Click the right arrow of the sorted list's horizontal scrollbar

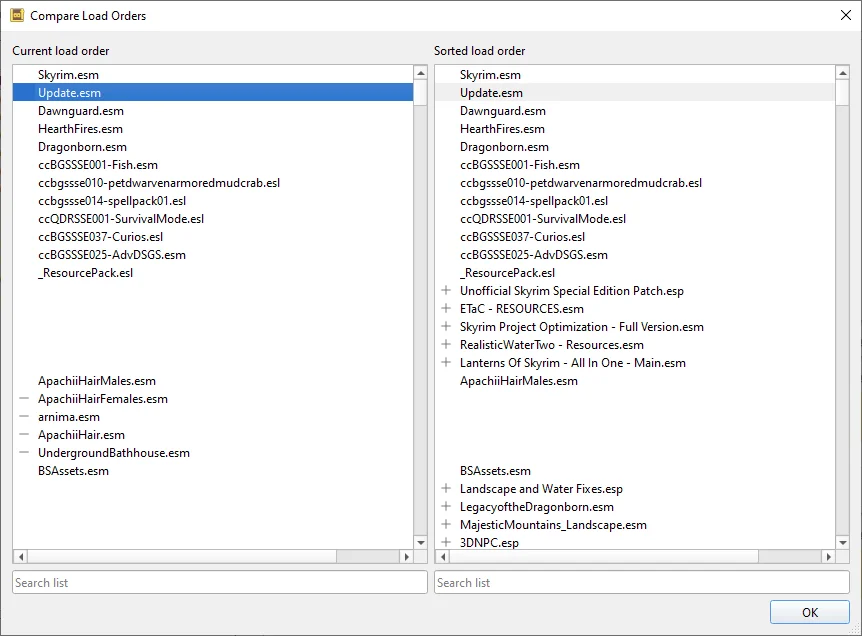click(828, 556)
